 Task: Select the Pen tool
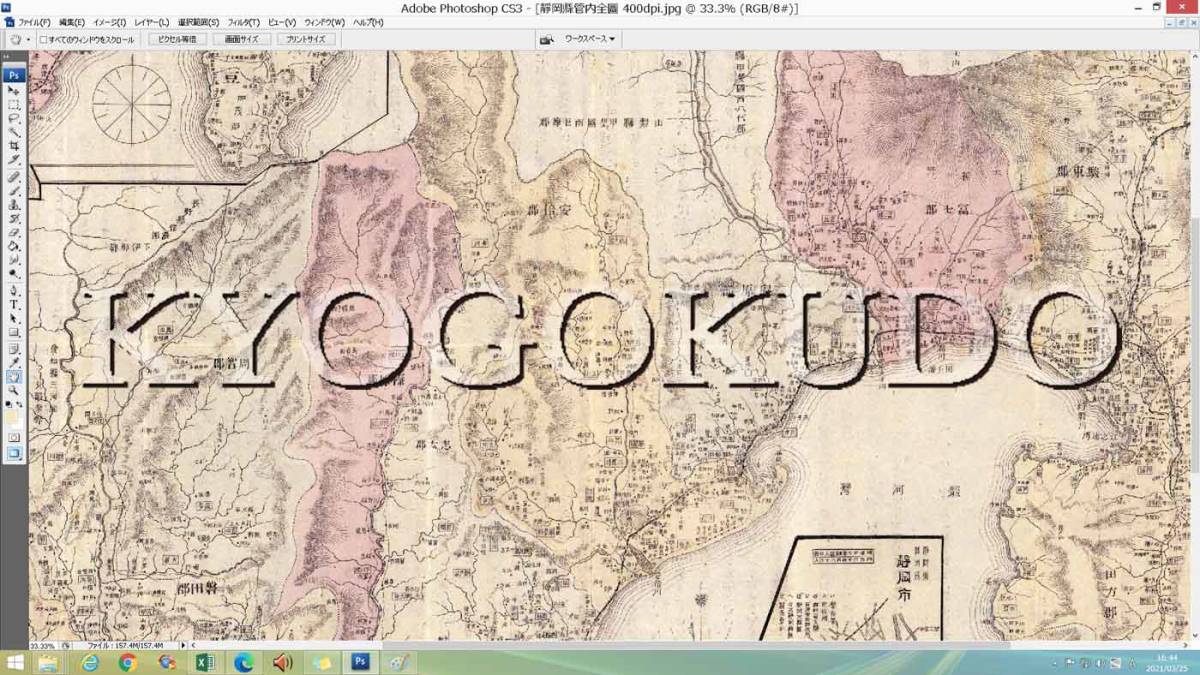point(14,290)
